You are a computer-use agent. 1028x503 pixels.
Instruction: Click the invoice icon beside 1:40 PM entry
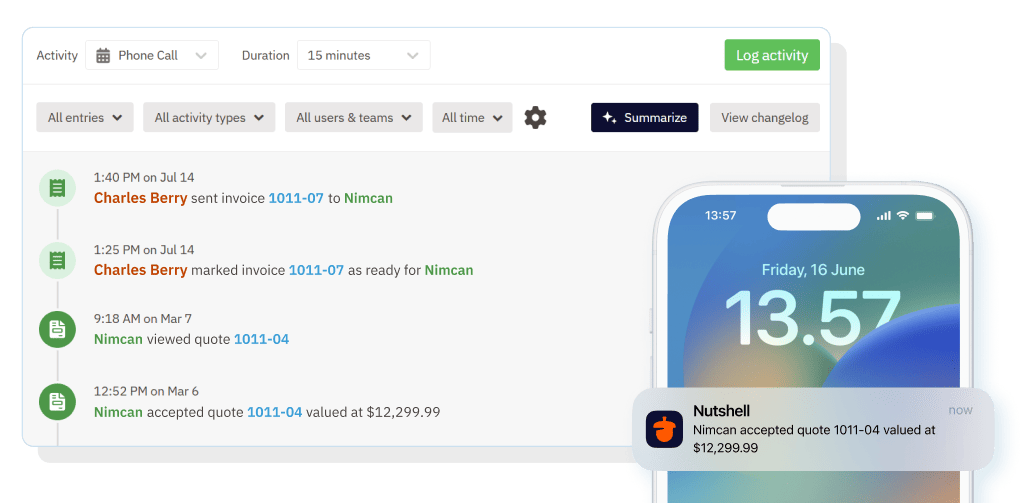(57, 188)
